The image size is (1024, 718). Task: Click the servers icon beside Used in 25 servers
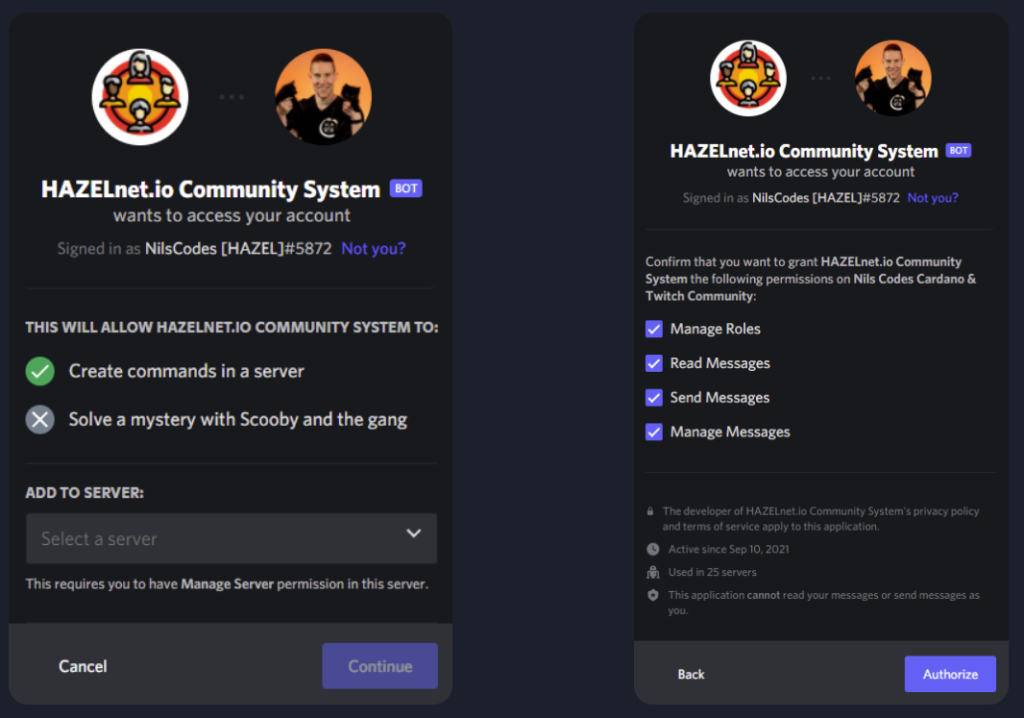(x=652, y=572)
